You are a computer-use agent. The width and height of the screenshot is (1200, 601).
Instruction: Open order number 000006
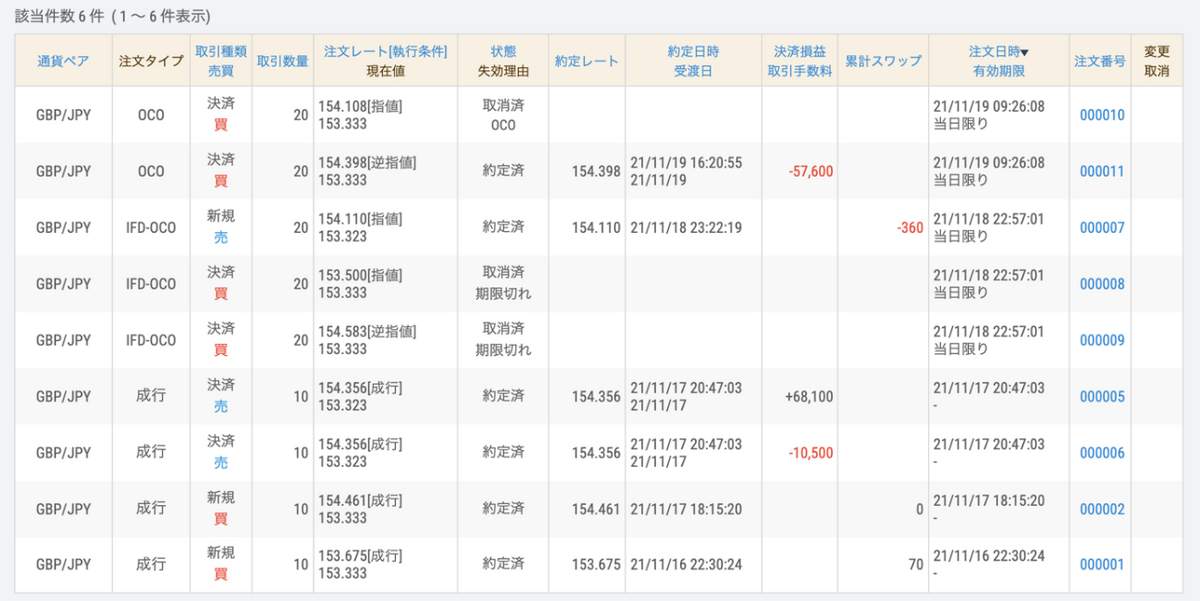1102,453
